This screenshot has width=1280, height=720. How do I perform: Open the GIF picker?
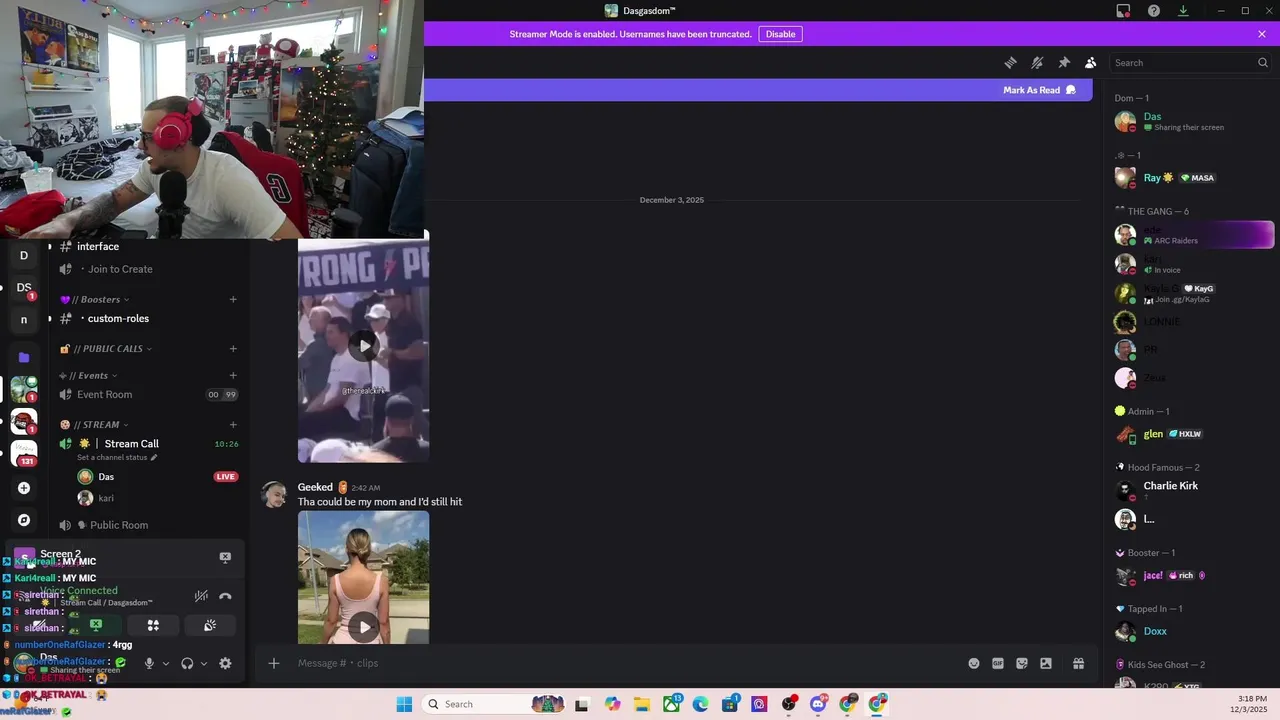coord(998,663)
